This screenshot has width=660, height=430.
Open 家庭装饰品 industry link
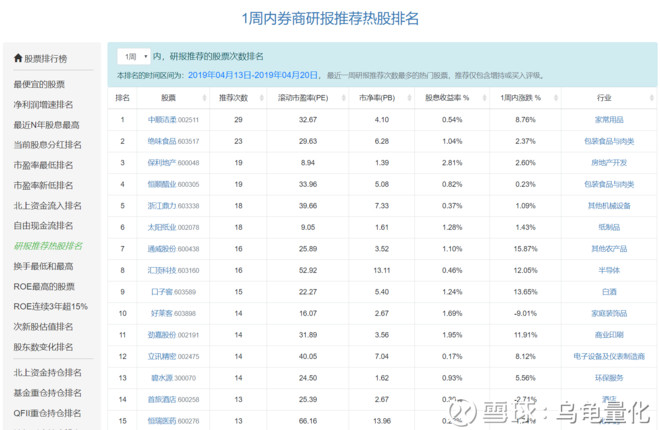609,313
